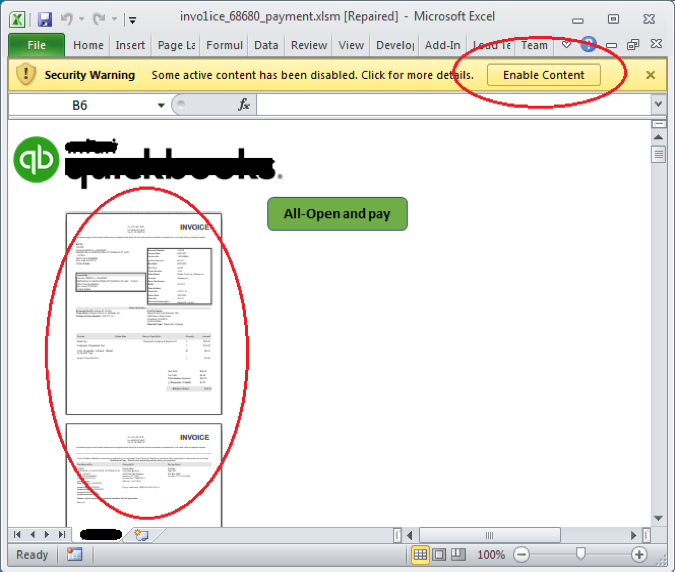Click the All-Open and pay button
The height and width of the screenshot is (572, 675).
[337, 213]
